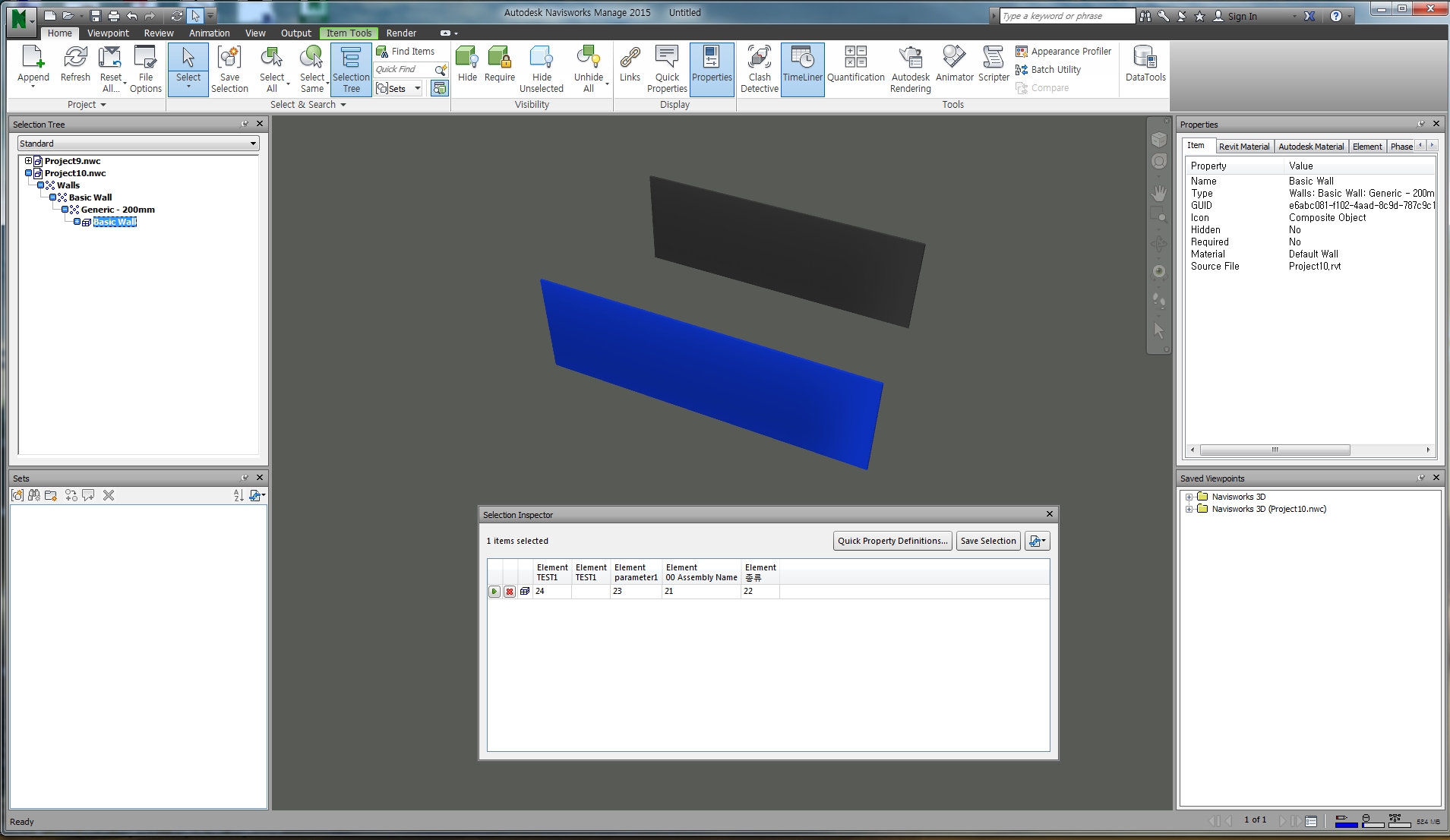Viewport: 1450px width, 840px height.
Task: Launch the TimeLiner tool
Action: 802,68
